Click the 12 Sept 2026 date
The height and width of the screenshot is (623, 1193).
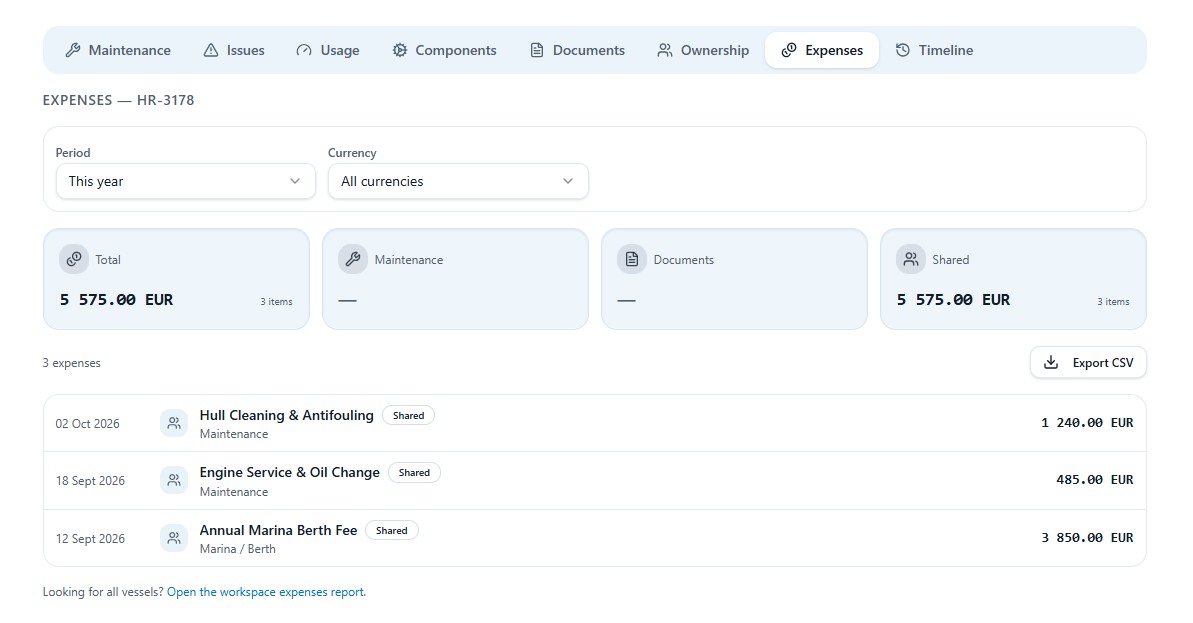click(x=91, y=539)
